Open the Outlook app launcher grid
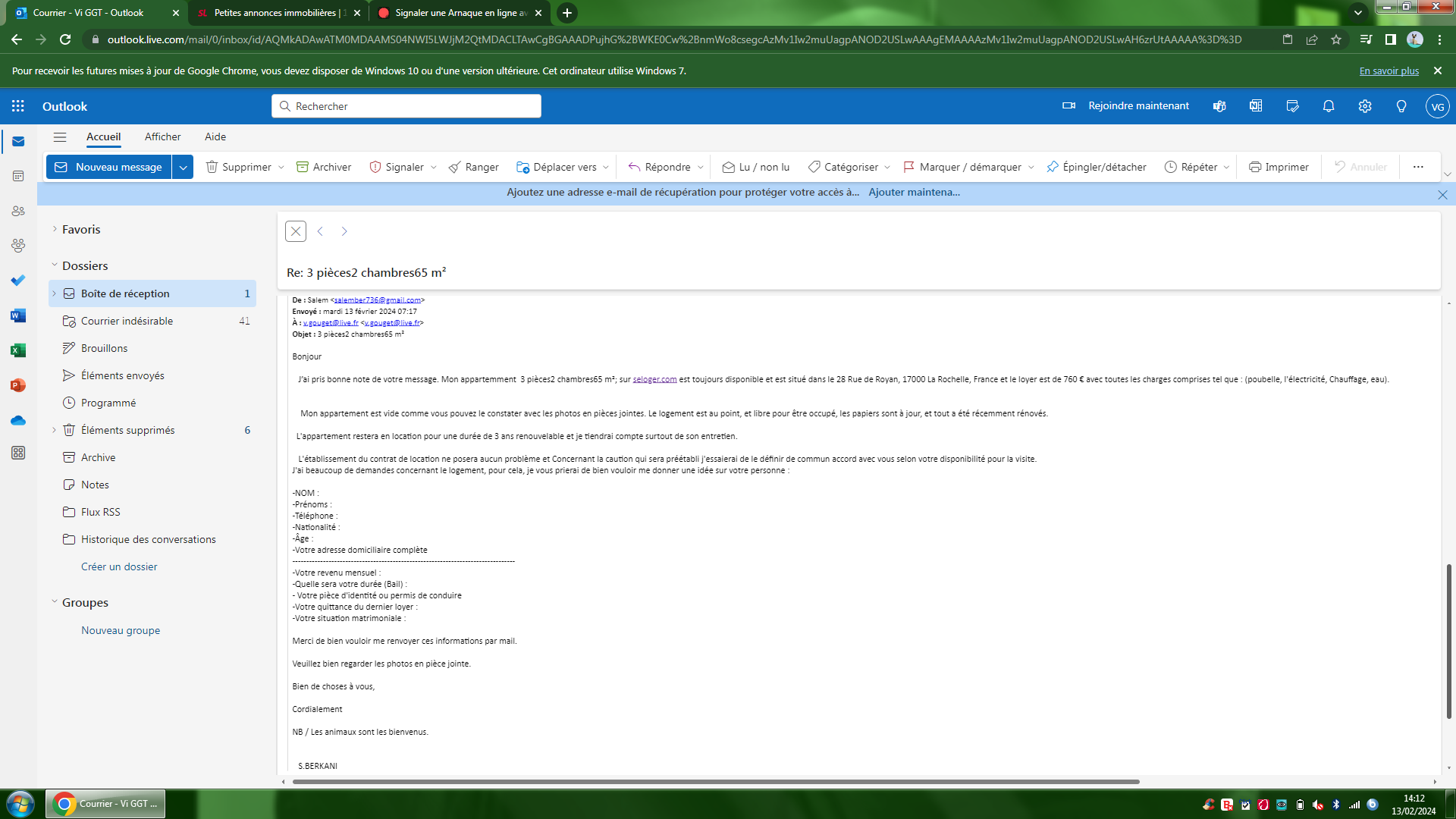 [x=18, y=106]
